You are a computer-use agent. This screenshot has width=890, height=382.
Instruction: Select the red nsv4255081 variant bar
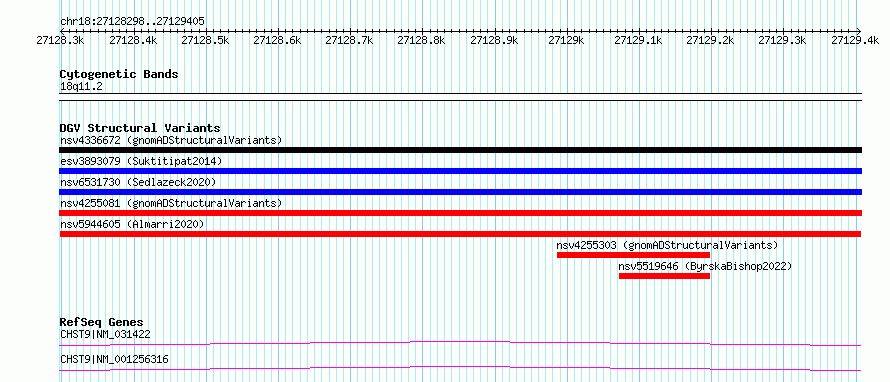coord(460,213)
